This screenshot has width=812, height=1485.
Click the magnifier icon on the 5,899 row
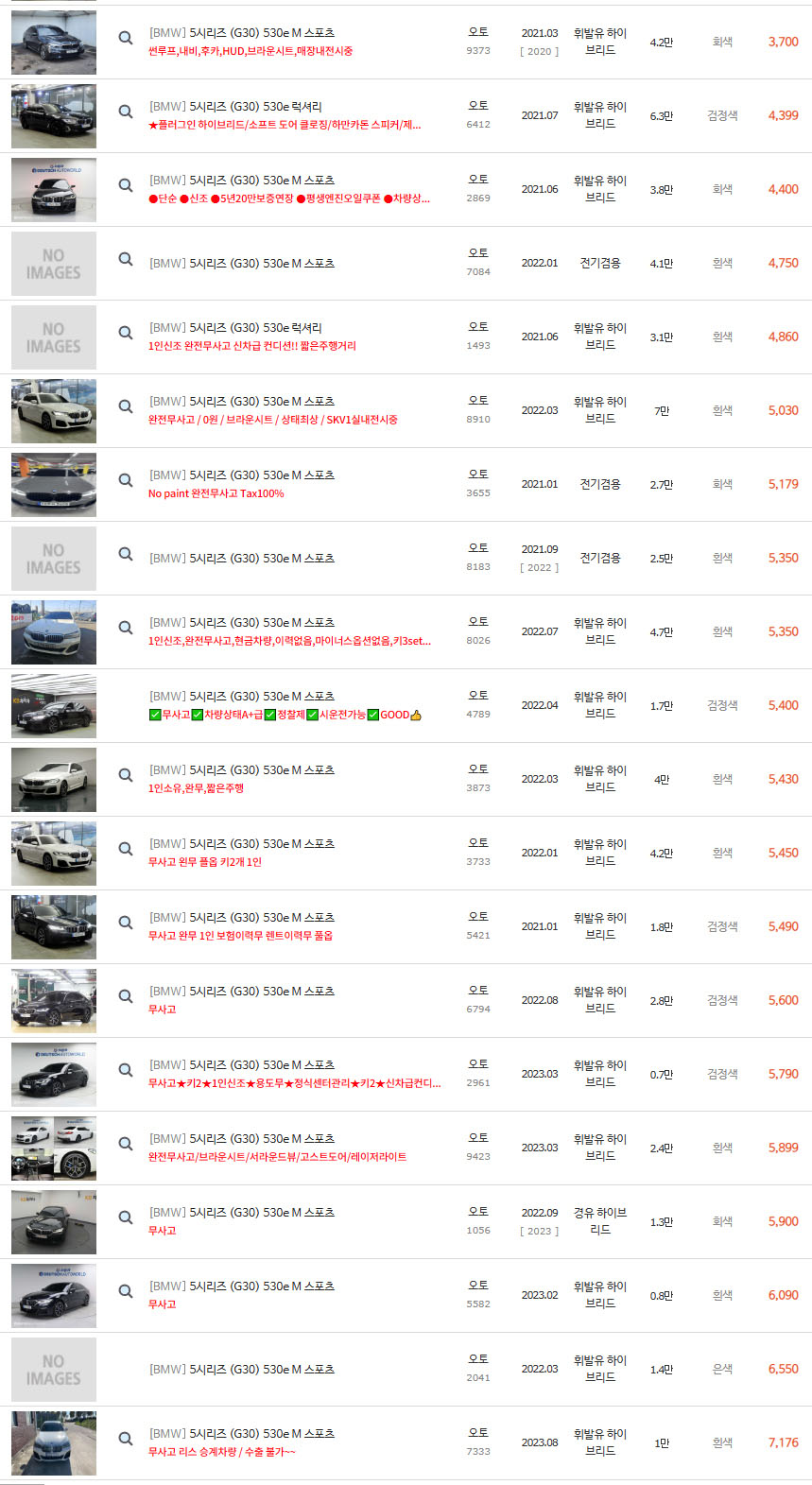click(x=125, y=1144)
